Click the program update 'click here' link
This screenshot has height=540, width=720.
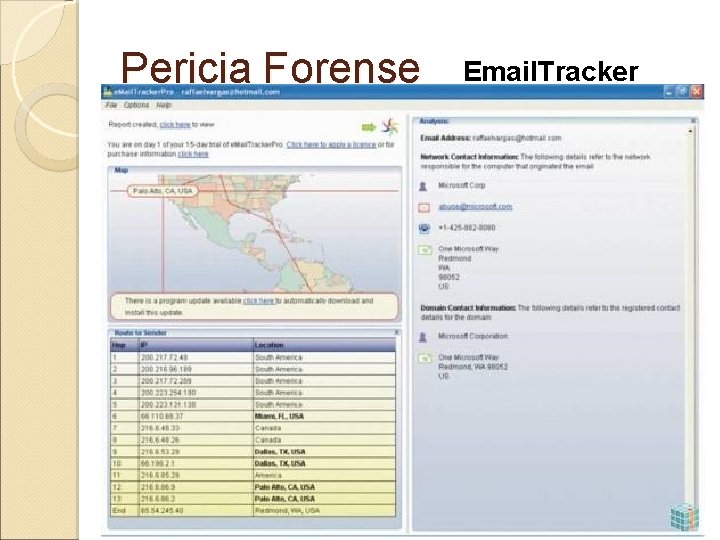click(x=259, y=301)
